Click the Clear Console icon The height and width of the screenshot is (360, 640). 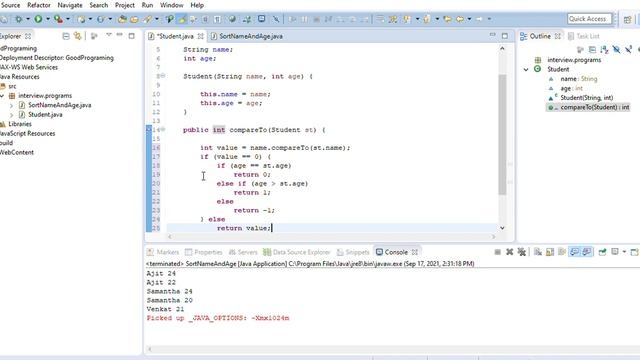point(538,252)
